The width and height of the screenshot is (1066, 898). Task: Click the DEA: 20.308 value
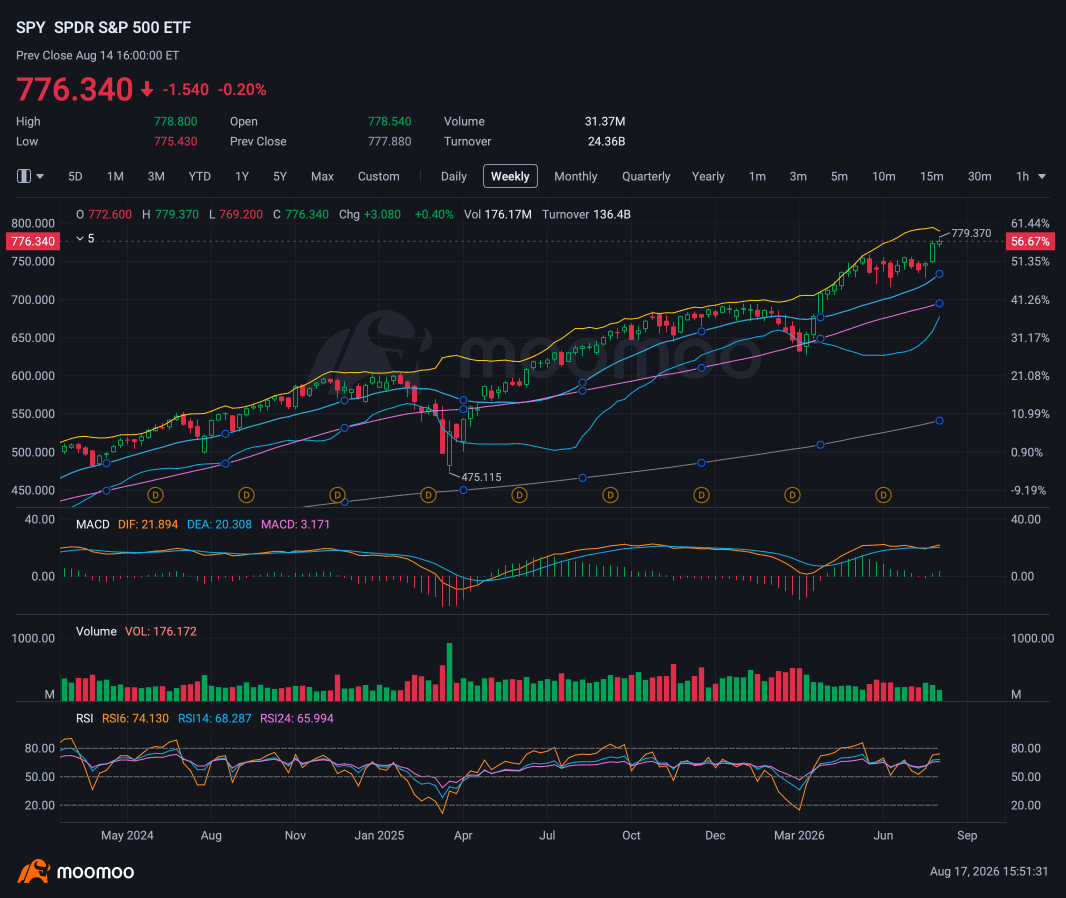pyautogui.click(x=219, y=524)
